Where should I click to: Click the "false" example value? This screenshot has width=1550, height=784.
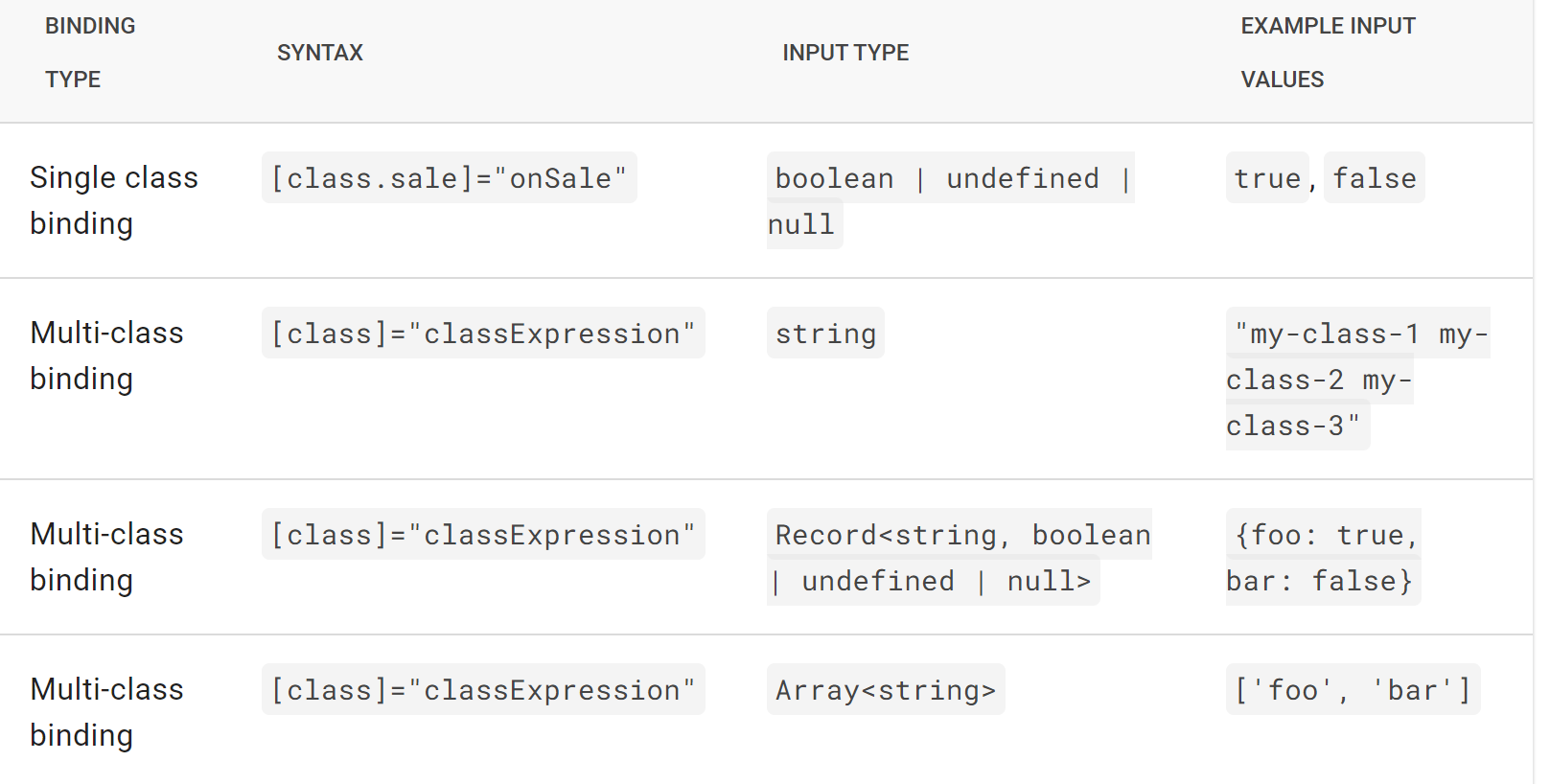pos(1374,178)
